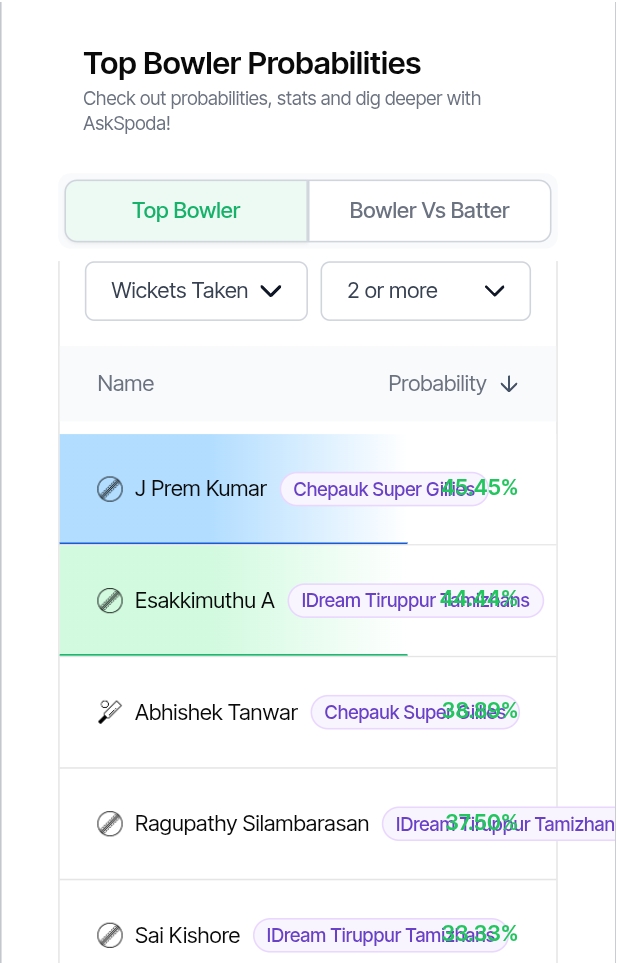This screenshot has height=963, width=618.
Task: Click IDream Tiruppur Tamizhans tag for Sai Kishore
Action: (380, 935)
